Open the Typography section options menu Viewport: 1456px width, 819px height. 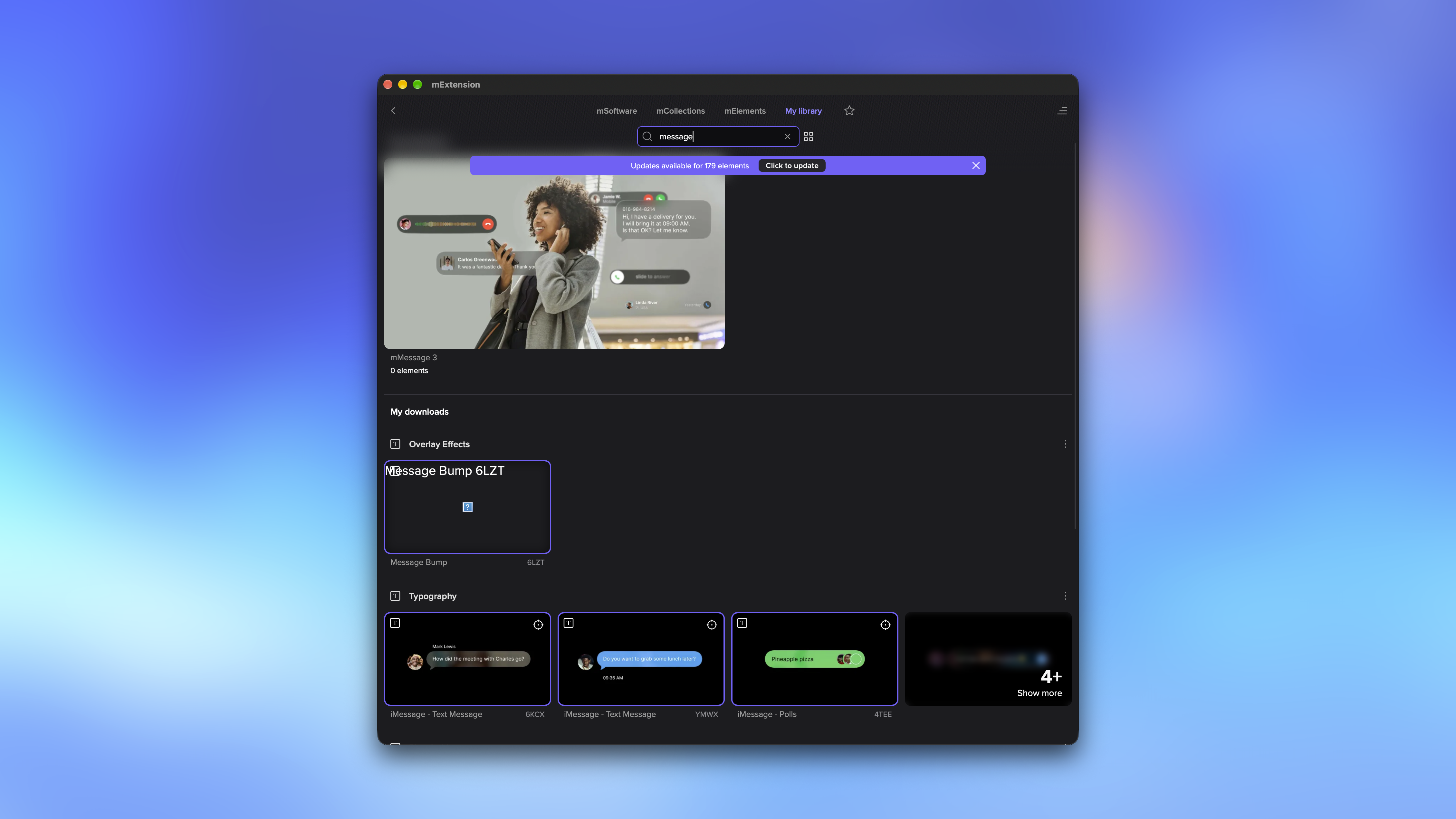coord(1066,596)
